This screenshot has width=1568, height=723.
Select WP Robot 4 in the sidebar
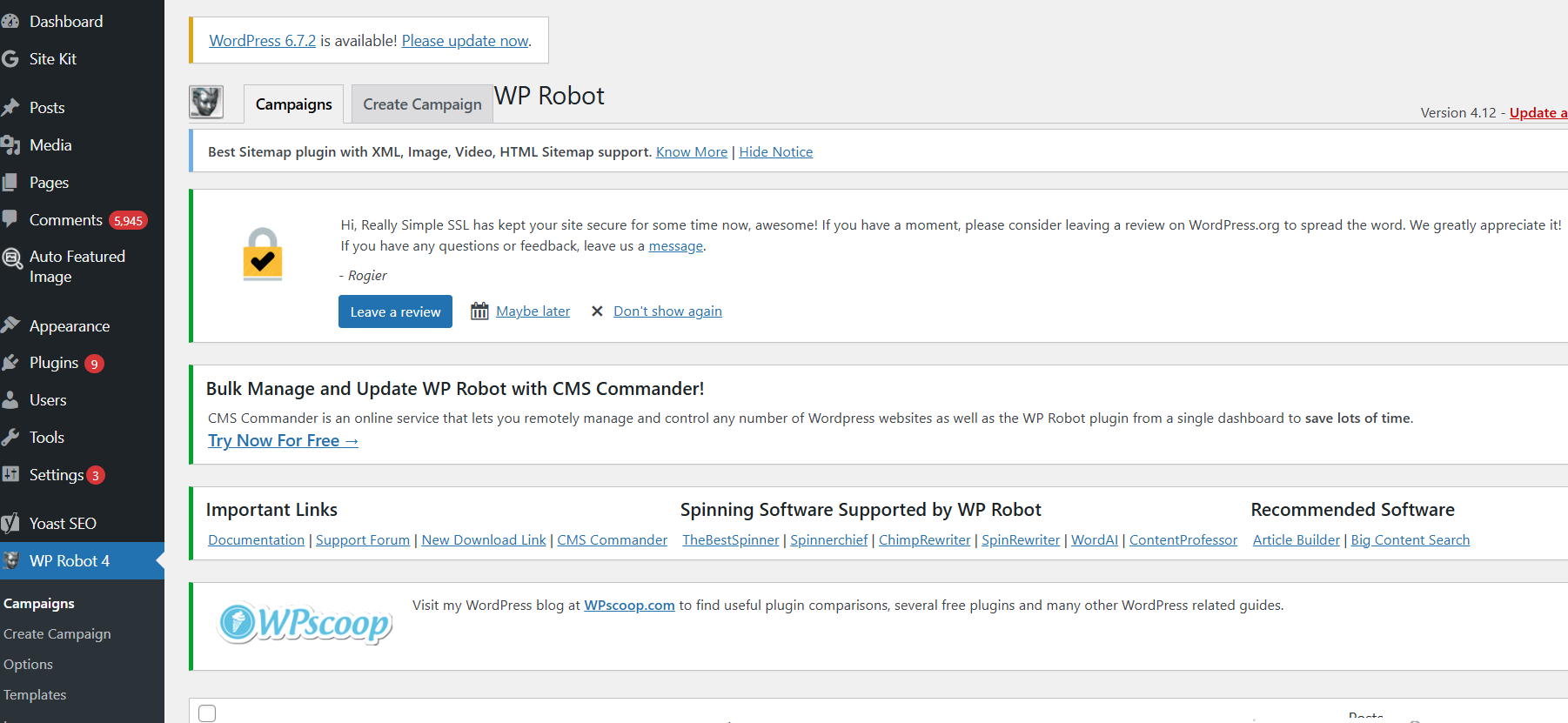click(82, 561)
